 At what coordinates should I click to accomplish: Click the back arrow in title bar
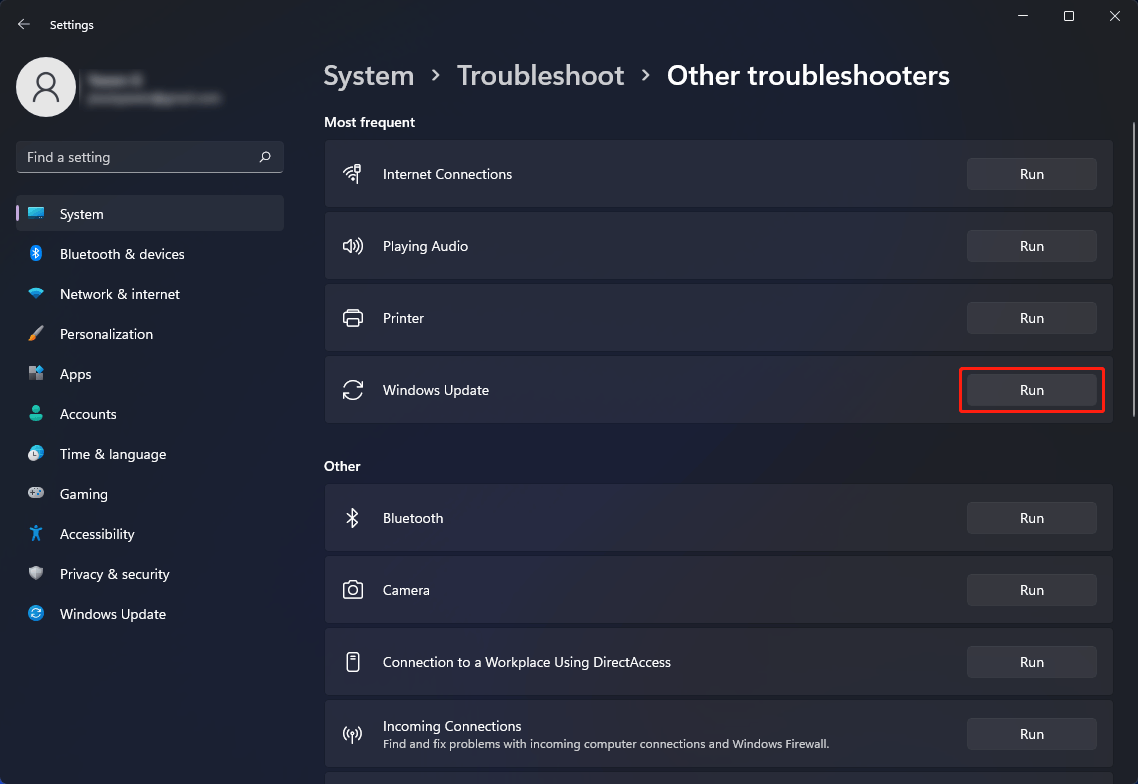[x=24, y=25]
